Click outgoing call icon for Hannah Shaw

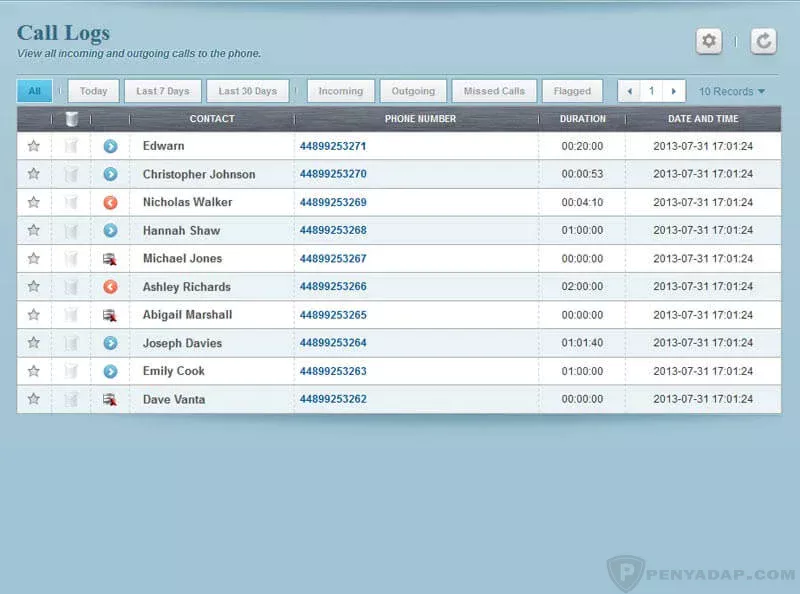(x=110, y=230)
